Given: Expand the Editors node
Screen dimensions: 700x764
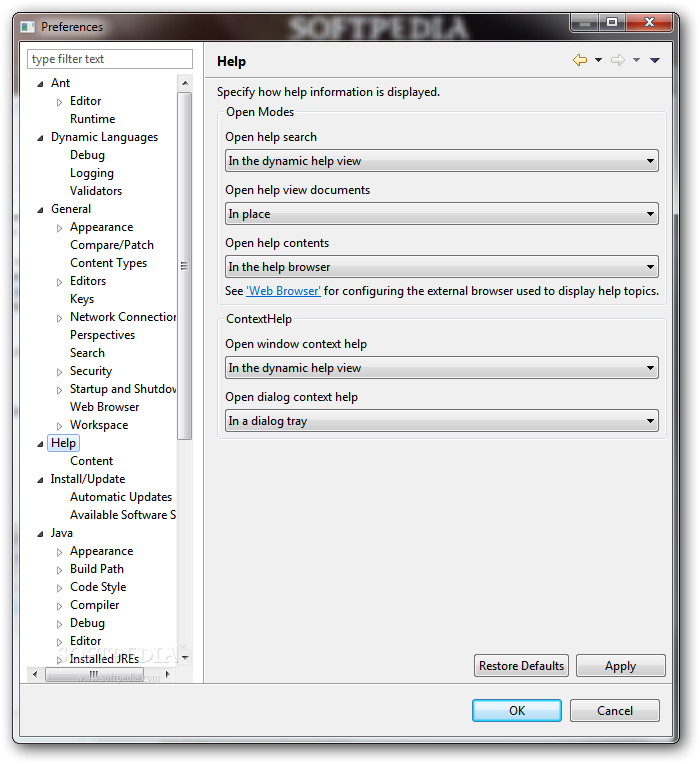Looking at the screenshot, I should pos(59,282).
